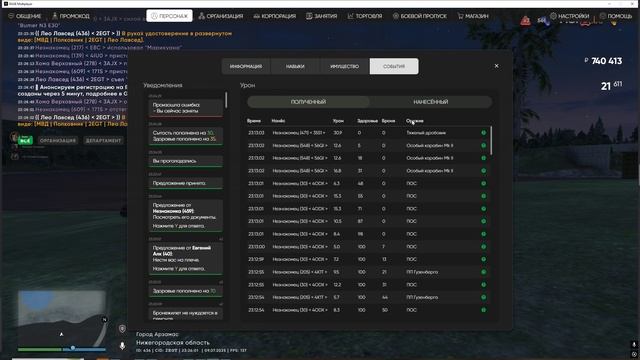Open the ЗАНЯТИЯ menu
640x360 pixels.
click(x=322, y=16)
